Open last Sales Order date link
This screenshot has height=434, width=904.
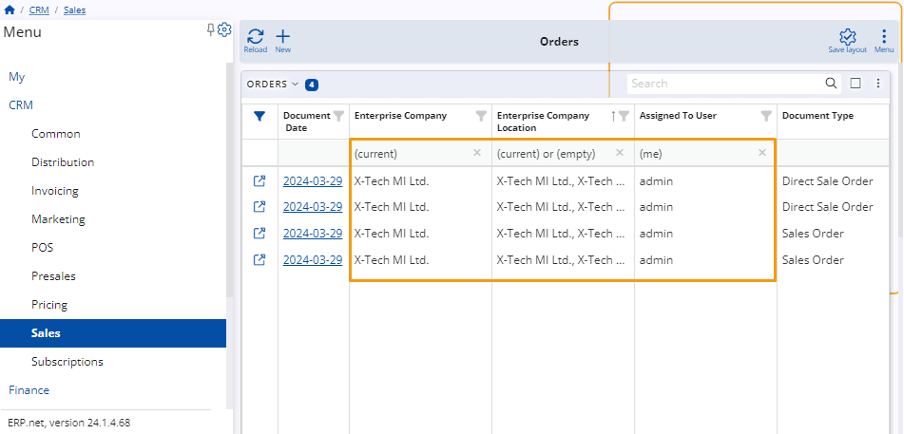pyautogui.click(x=312, y=260)
